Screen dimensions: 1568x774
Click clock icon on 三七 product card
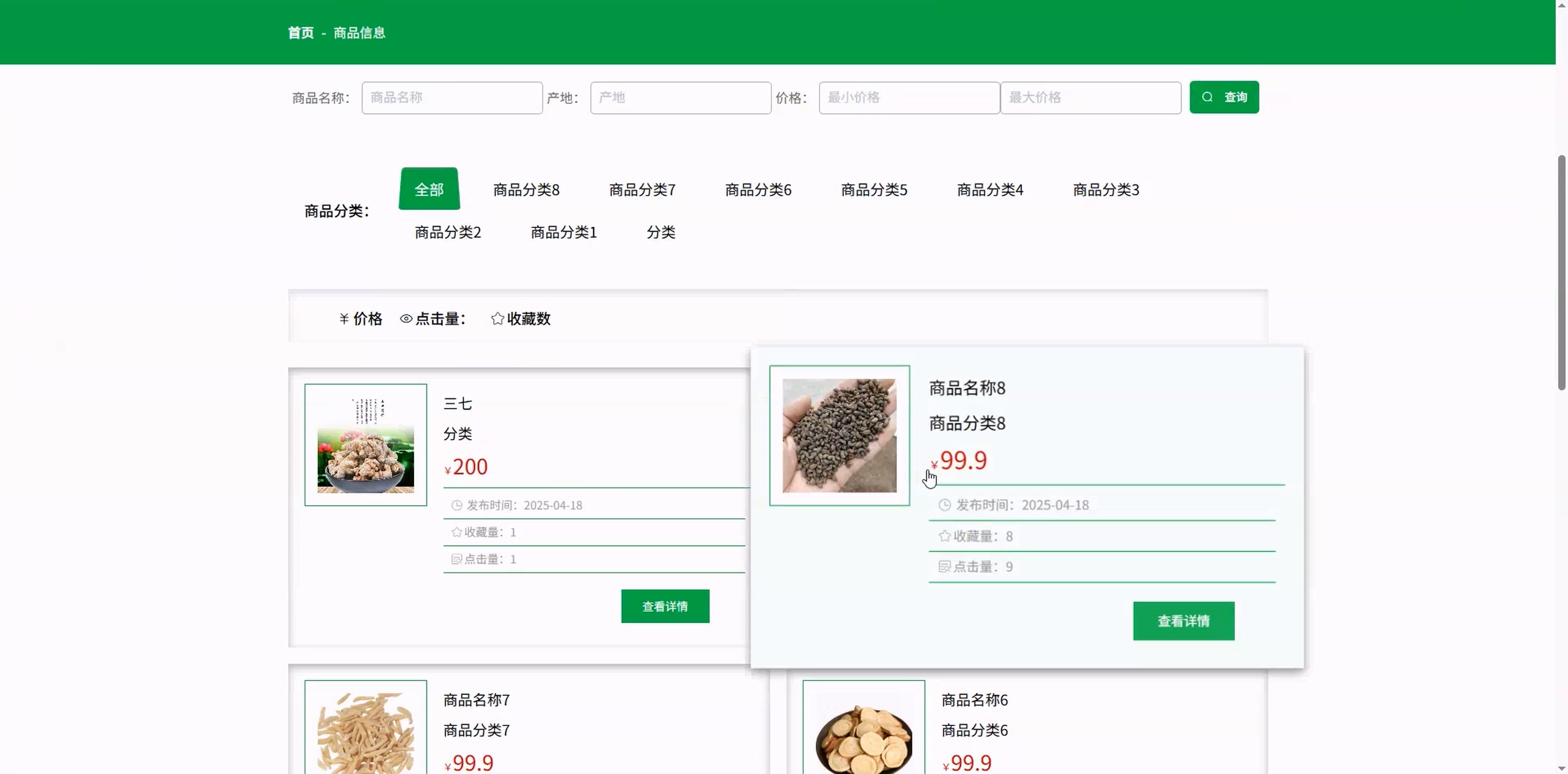coord(457,505)
